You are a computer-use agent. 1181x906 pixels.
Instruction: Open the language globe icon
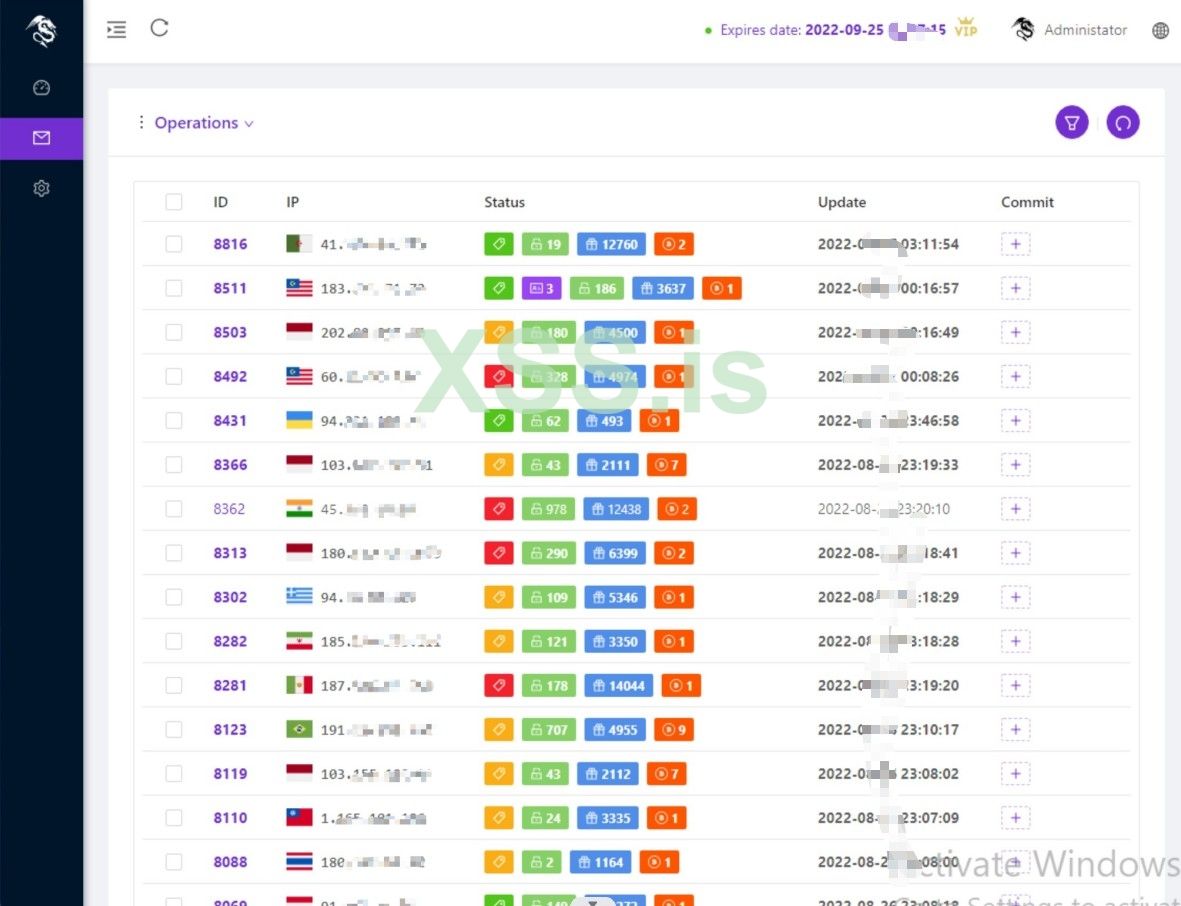pyautogui.click(x=1161, y=30)
